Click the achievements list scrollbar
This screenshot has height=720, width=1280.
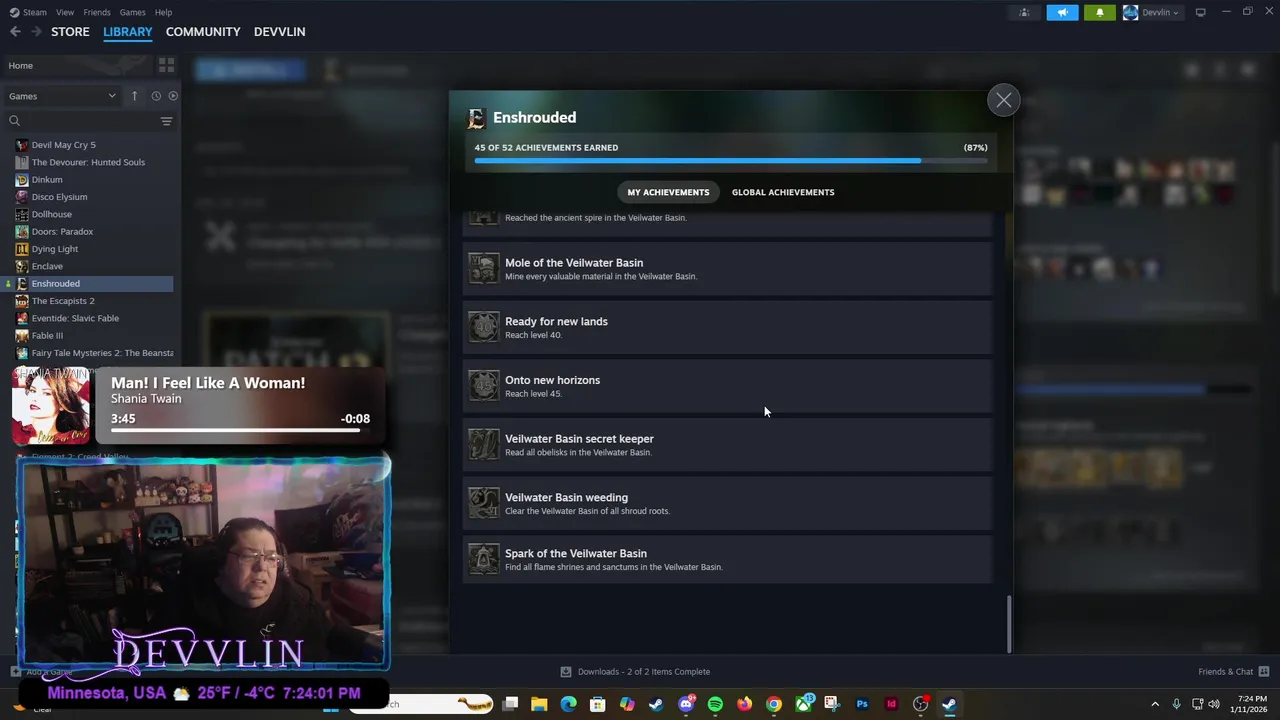coord(1008,623)
